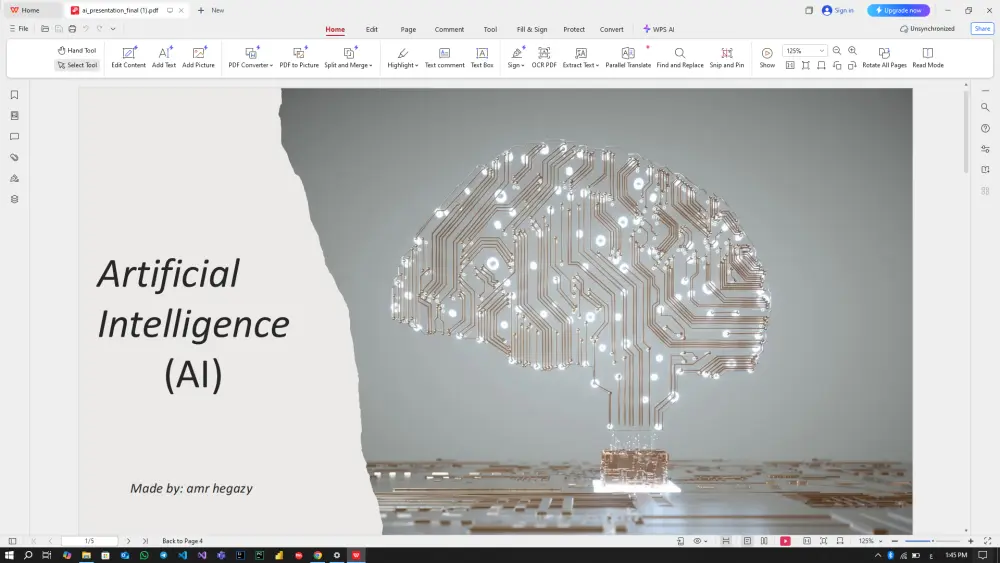Switch to the Home ribbon tab

(335, 29)
